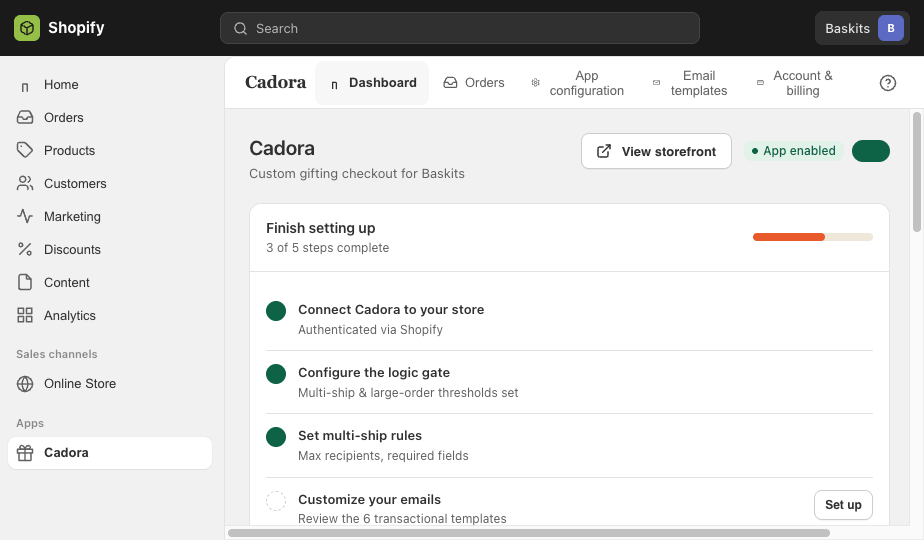Open Marketing in the sidebar
Viewport: 924px width, 540px height.
tap(110, 216)
